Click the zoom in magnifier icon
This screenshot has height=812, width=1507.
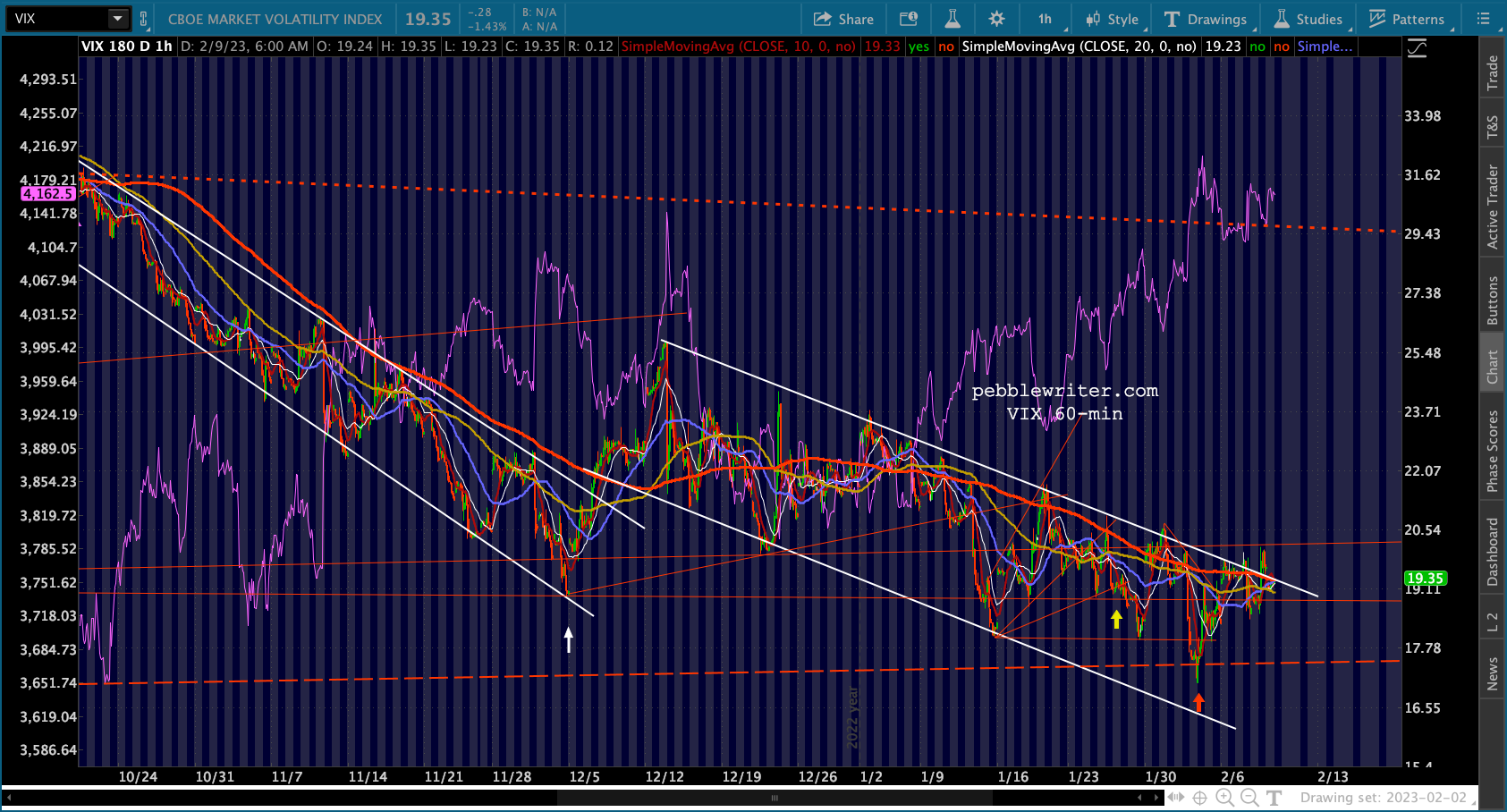click(1224, 798)
